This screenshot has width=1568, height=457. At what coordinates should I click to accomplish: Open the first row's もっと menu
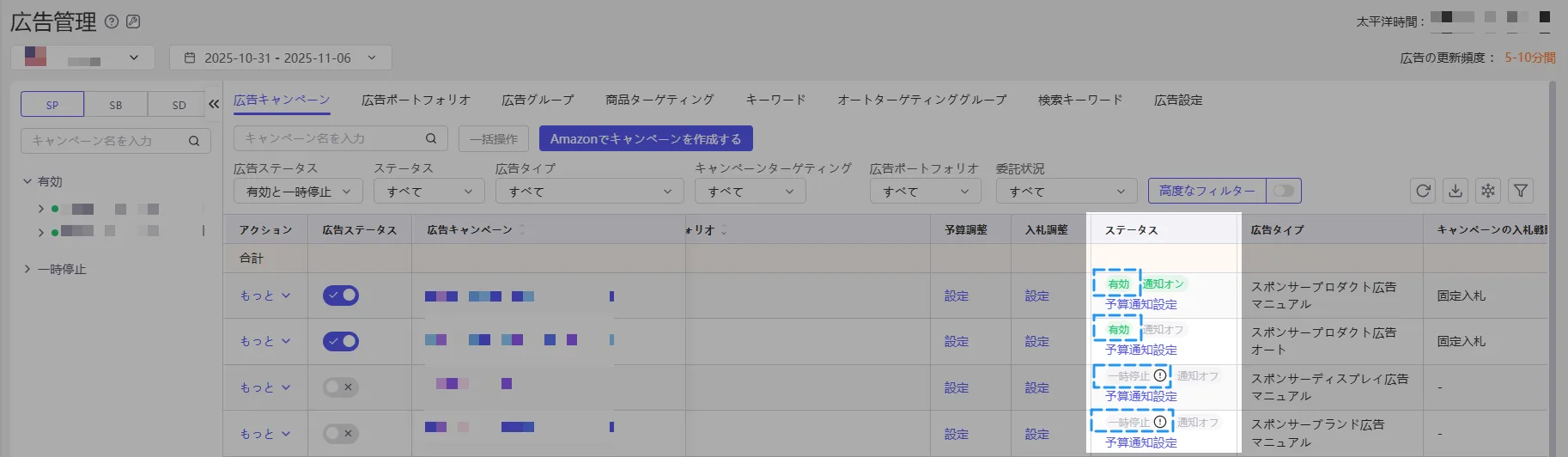(265, 296)
